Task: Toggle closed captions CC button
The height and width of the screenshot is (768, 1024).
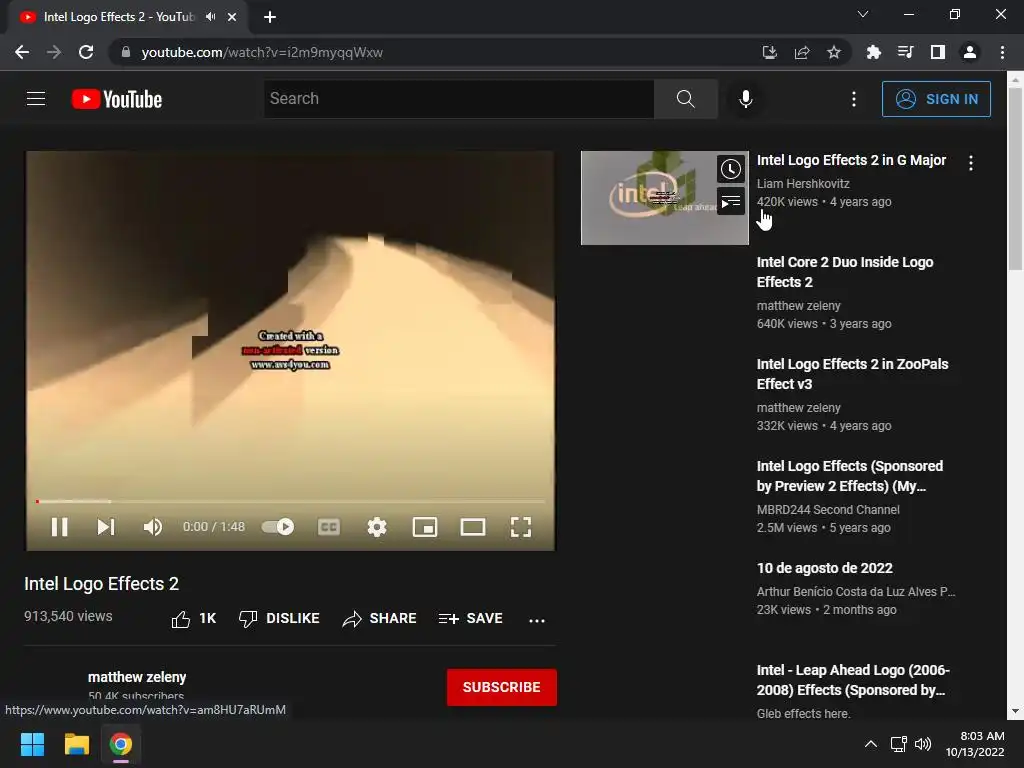Action: (x=328, y=526)
